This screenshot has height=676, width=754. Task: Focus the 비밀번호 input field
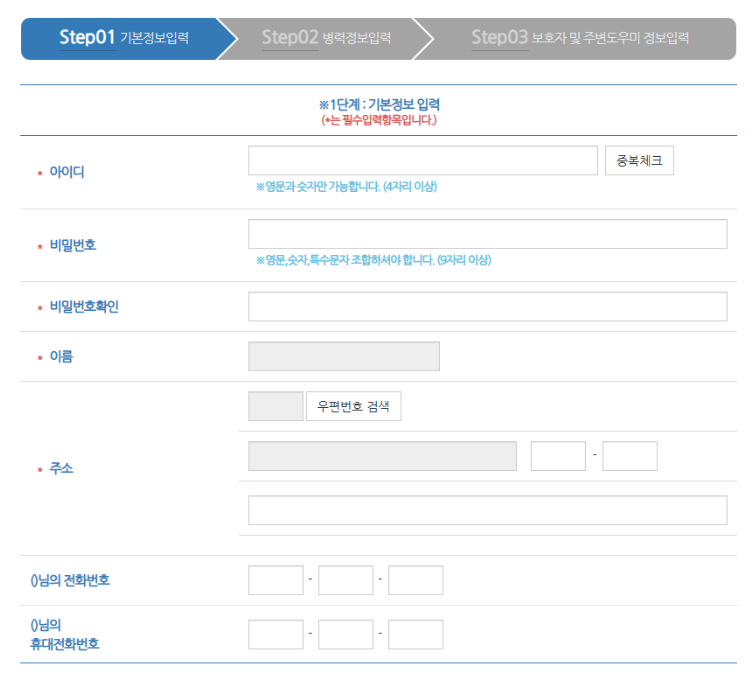point(488,234)
